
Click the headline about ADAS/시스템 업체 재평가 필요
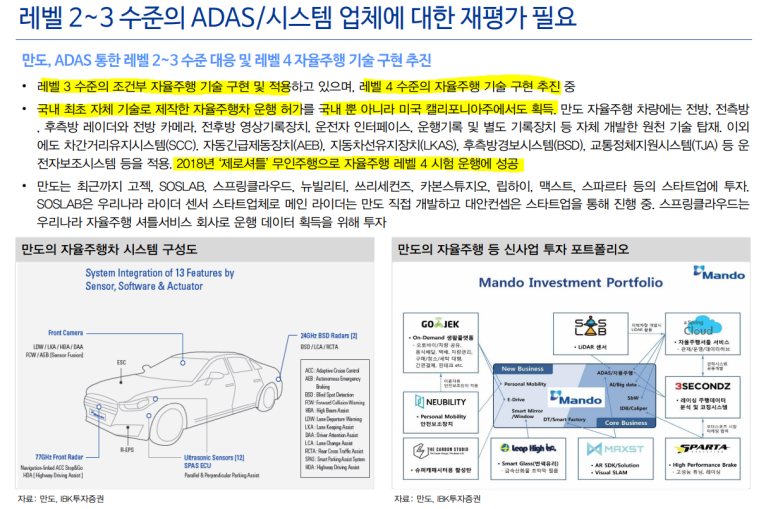297,18
